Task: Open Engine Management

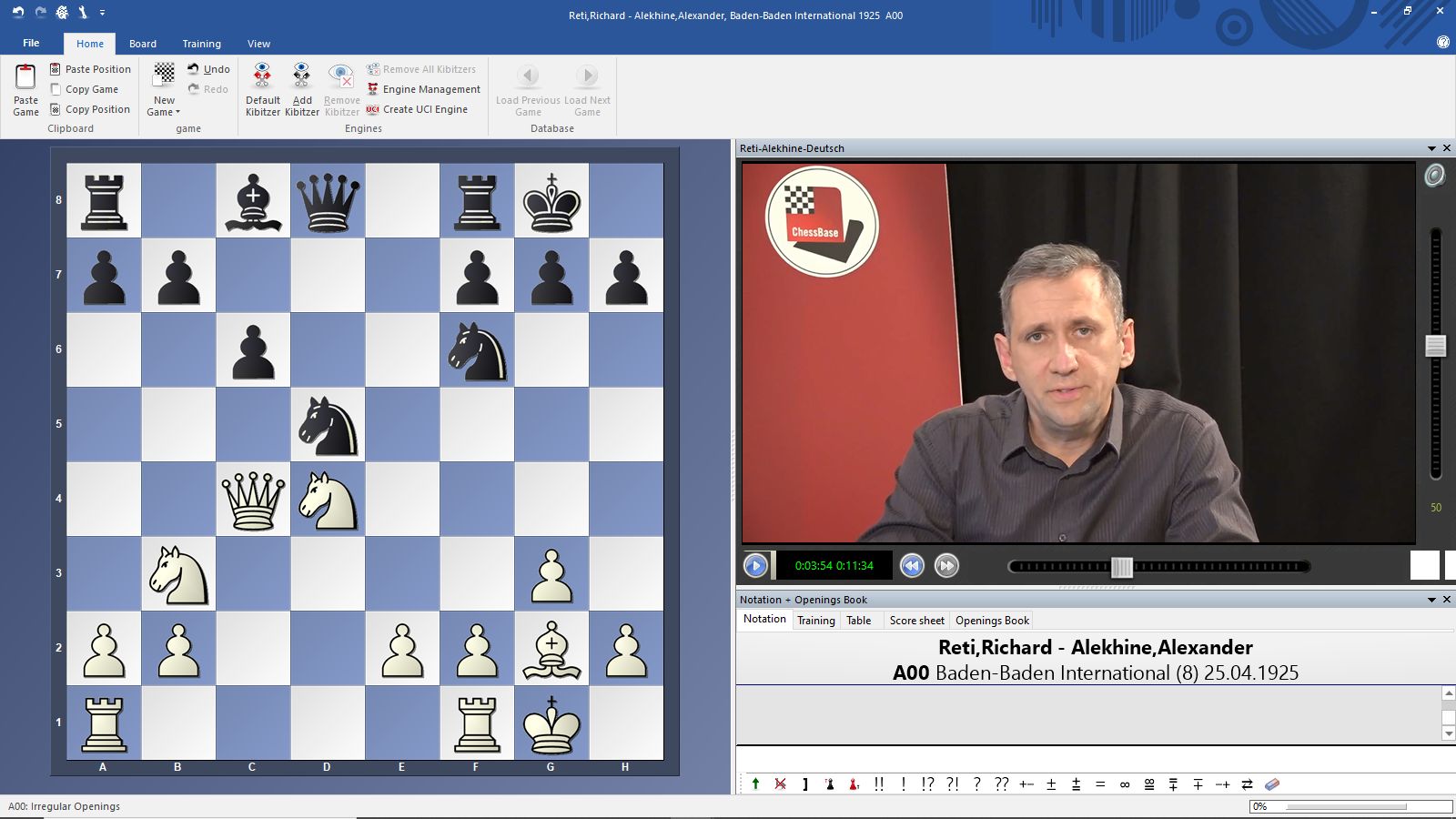Action: coord(430,89)
